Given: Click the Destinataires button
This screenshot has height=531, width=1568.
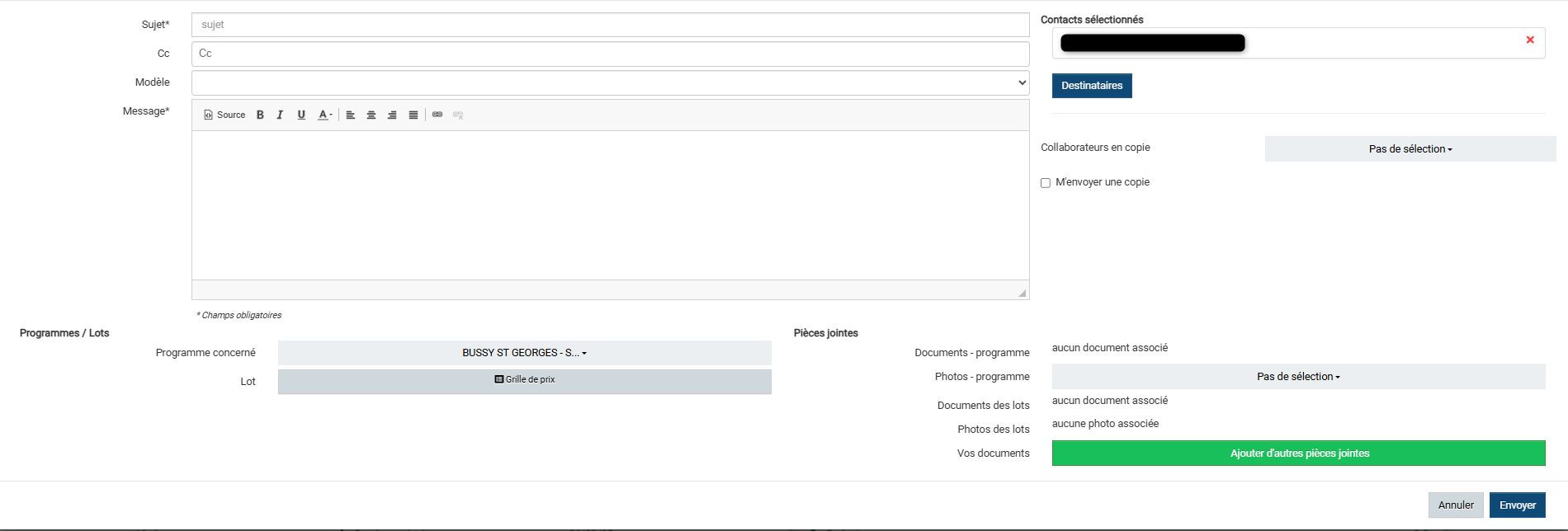Looking at the screenshot, I should [1091, 86].
